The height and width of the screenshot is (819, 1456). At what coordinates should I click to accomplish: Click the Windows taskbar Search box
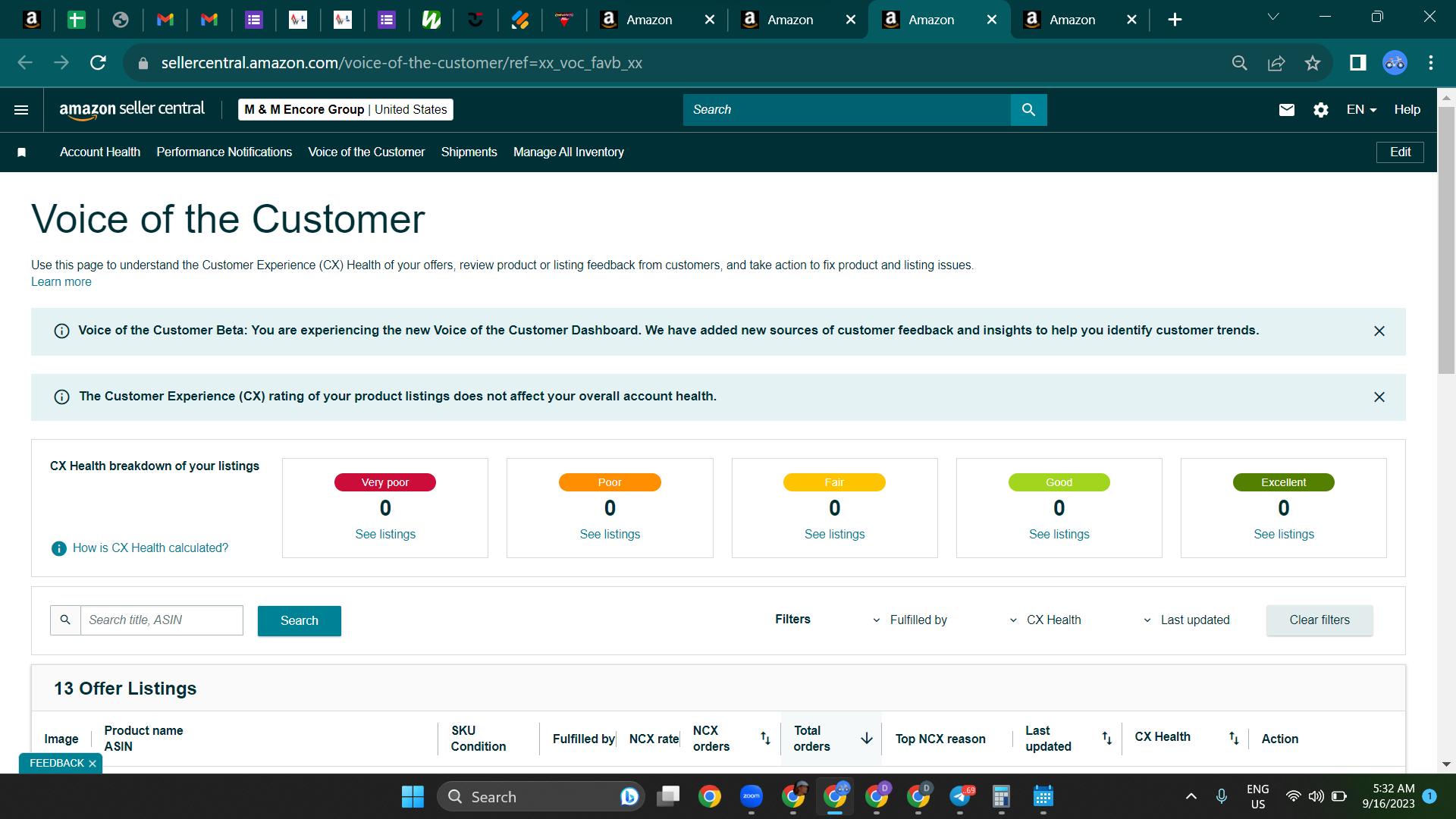[x=540, y=797]
